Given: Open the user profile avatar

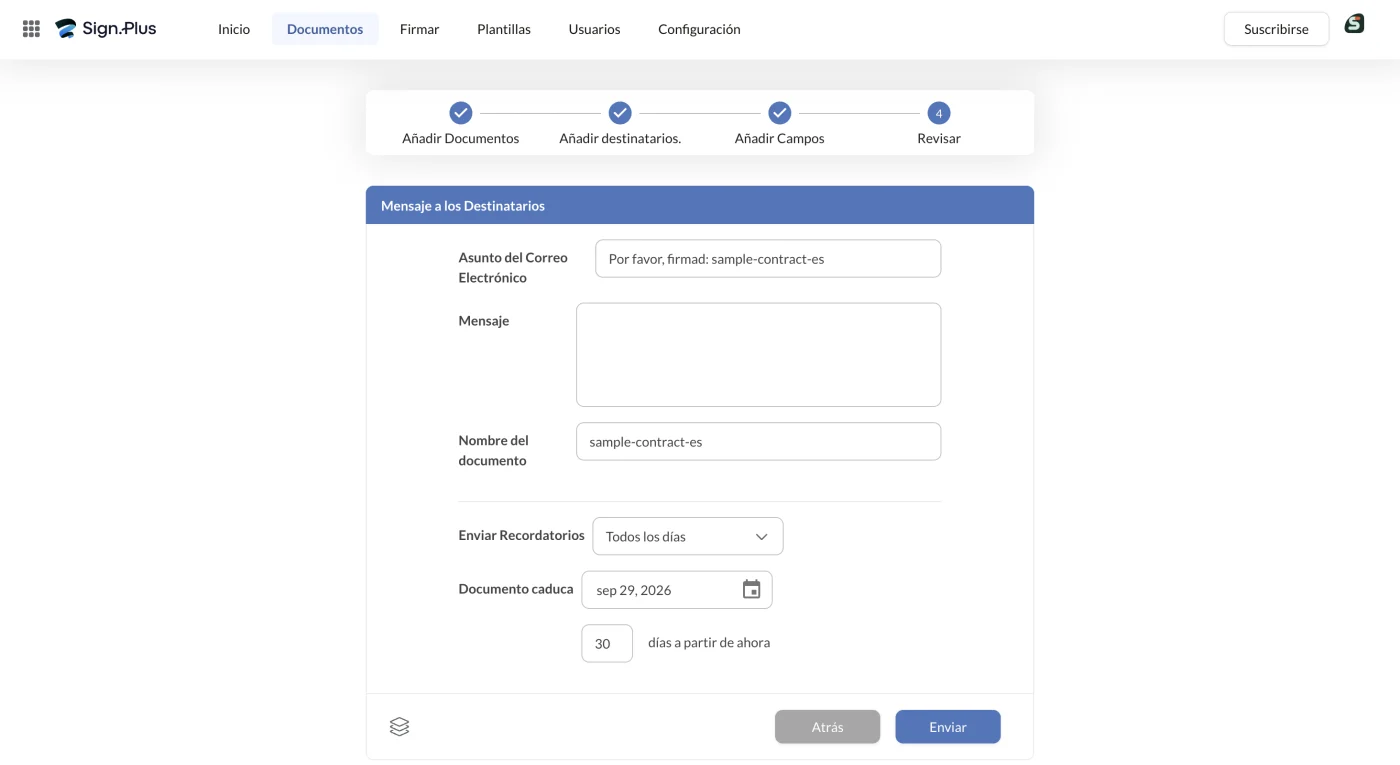Looking at the screenshot, I should 1354,24.
